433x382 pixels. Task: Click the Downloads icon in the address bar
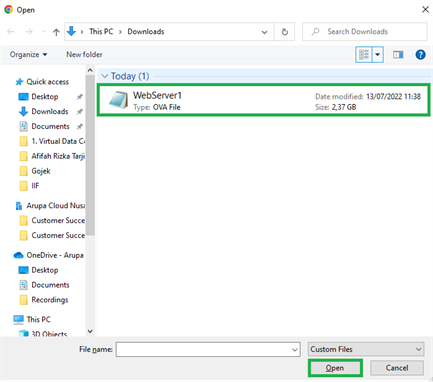pyautogui.click(x=71, y=31)
